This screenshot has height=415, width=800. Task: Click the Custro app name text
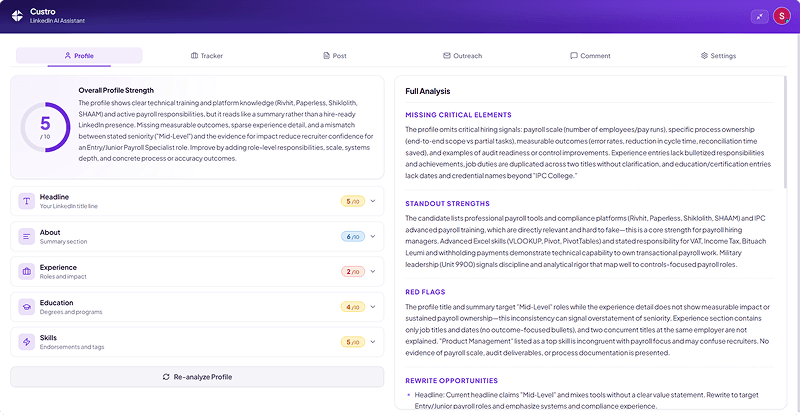[43, 12]
